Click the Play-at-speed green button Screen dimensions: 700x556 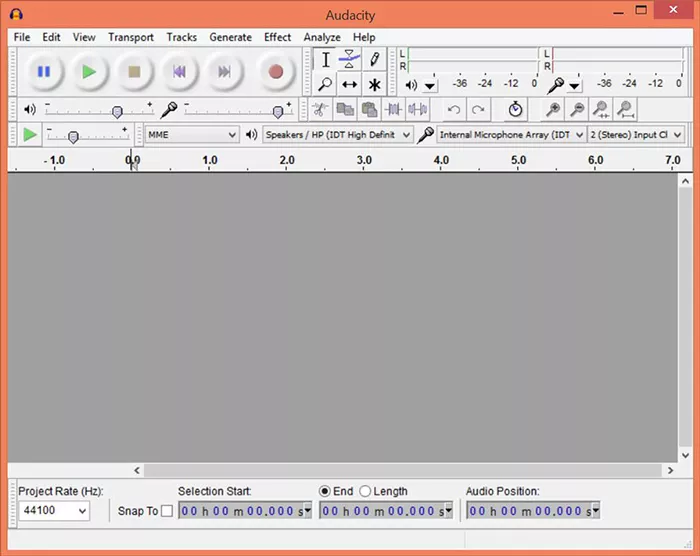(x=30, y=134)
